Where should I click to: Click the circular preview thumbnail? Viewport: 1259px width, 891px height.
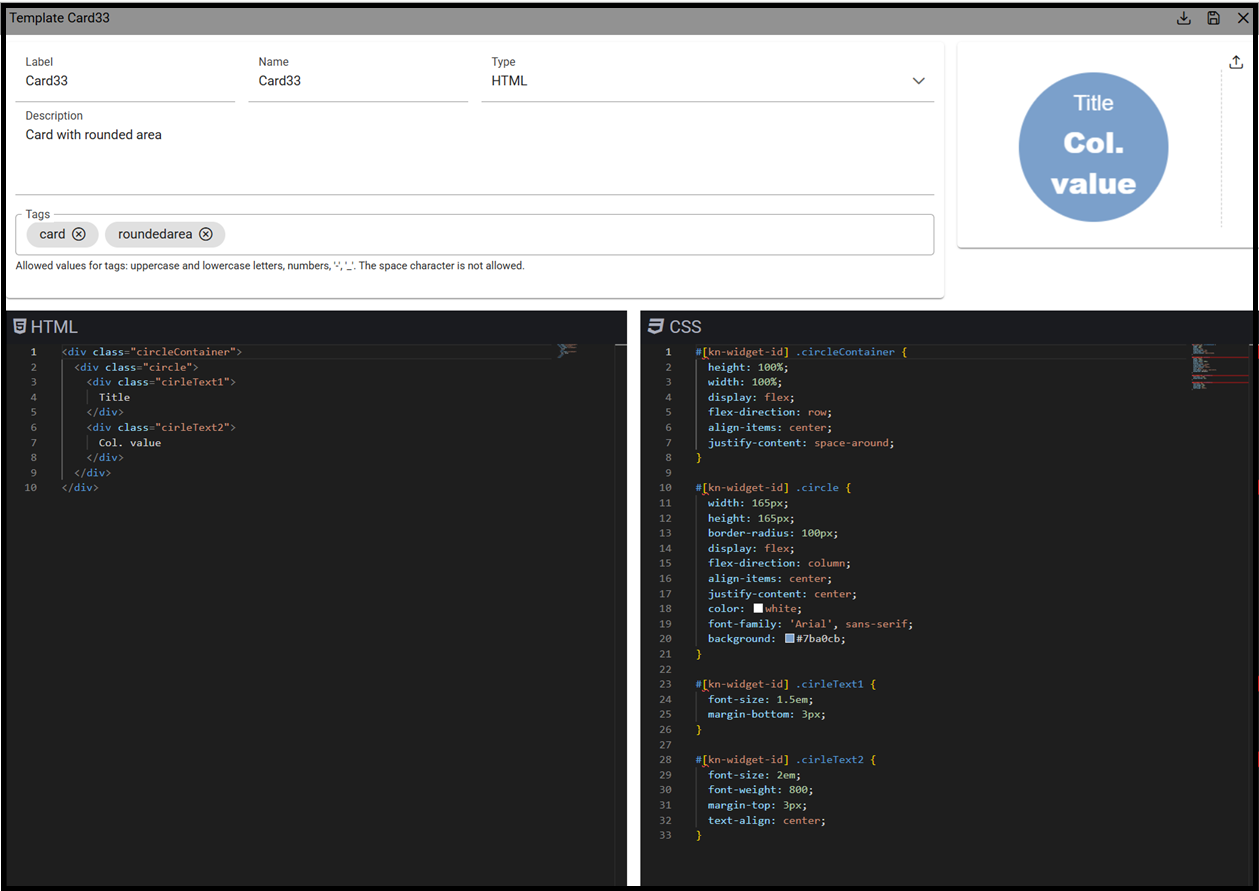click(x=1093, y=147)
